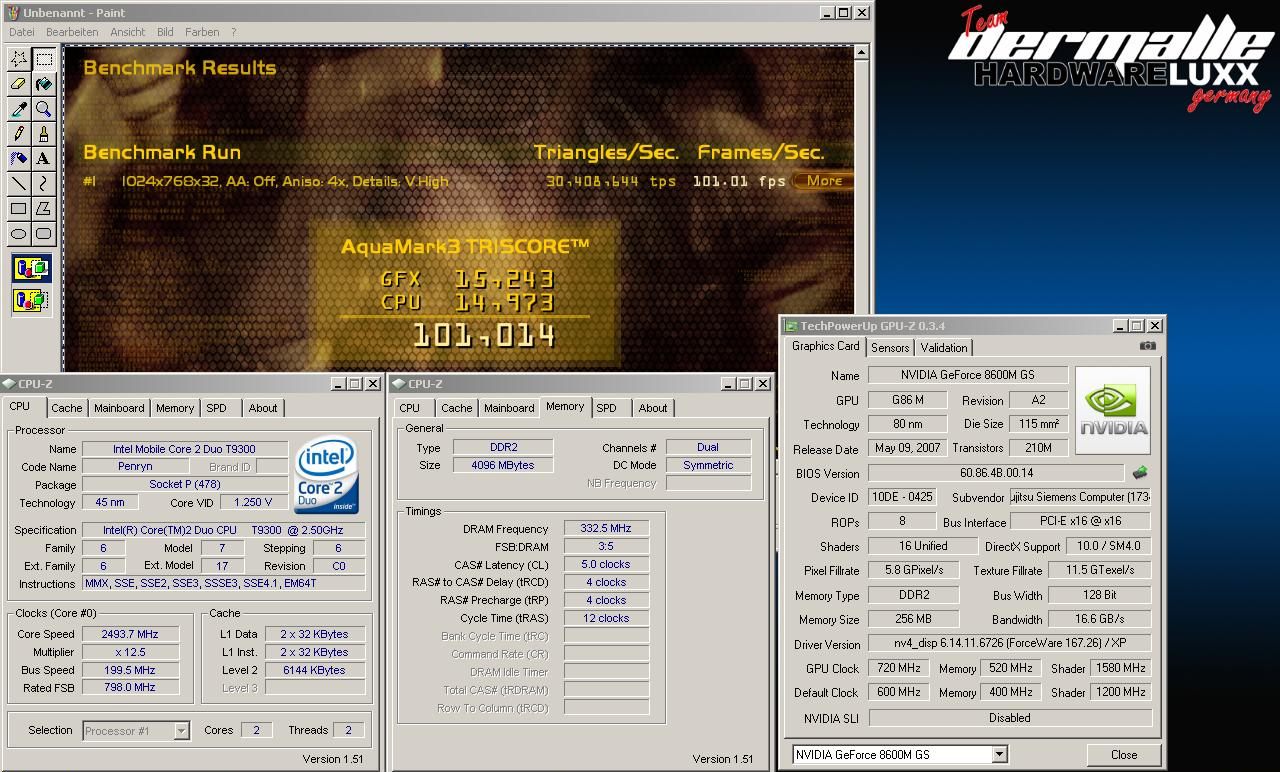Click the NVIDIA SLI Disabled field
This screenshot has width=1280, height=772.
point(1010,718)
